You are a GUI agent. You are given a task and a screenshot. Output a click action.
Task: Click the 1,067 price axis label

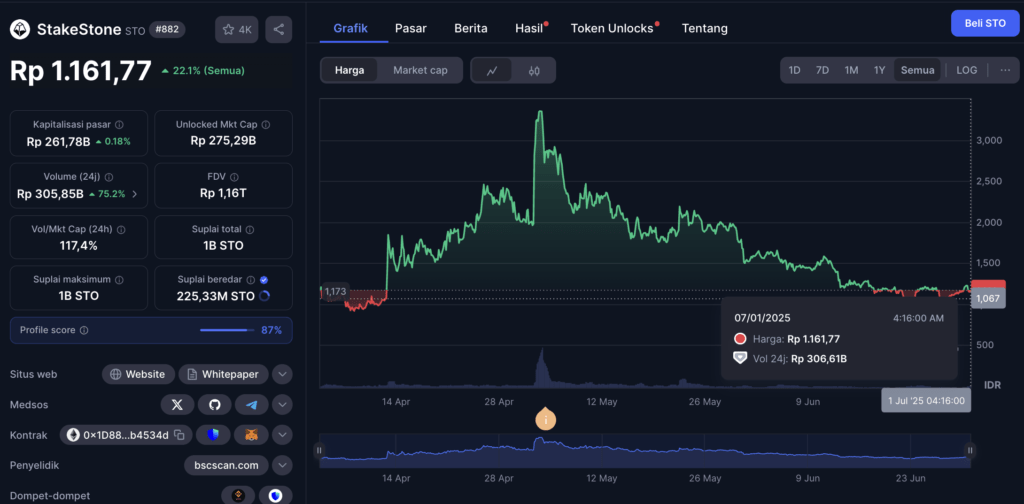pyautogui.click(x=988, y=299)
